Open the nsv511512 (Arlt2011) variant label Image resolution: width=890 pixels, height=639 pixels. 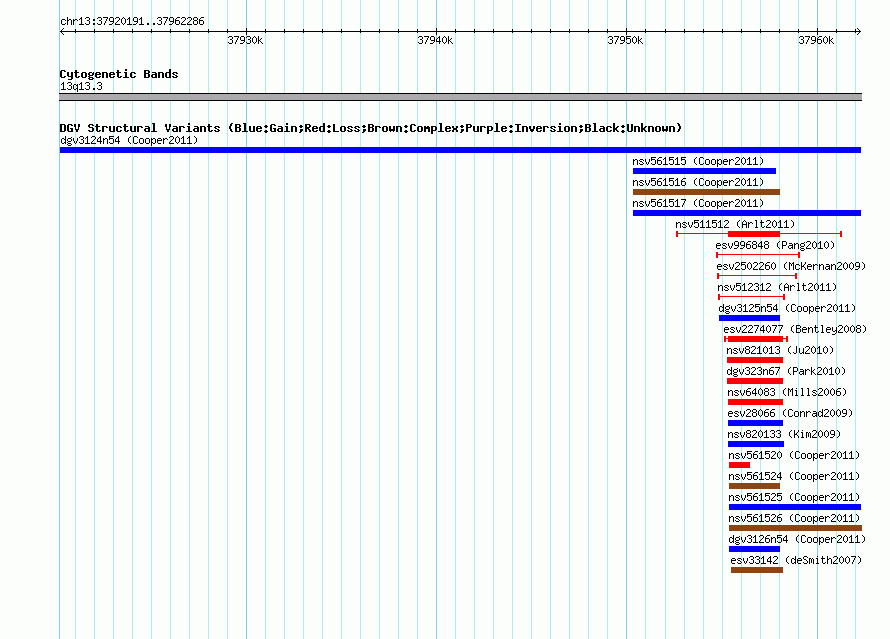735,224
